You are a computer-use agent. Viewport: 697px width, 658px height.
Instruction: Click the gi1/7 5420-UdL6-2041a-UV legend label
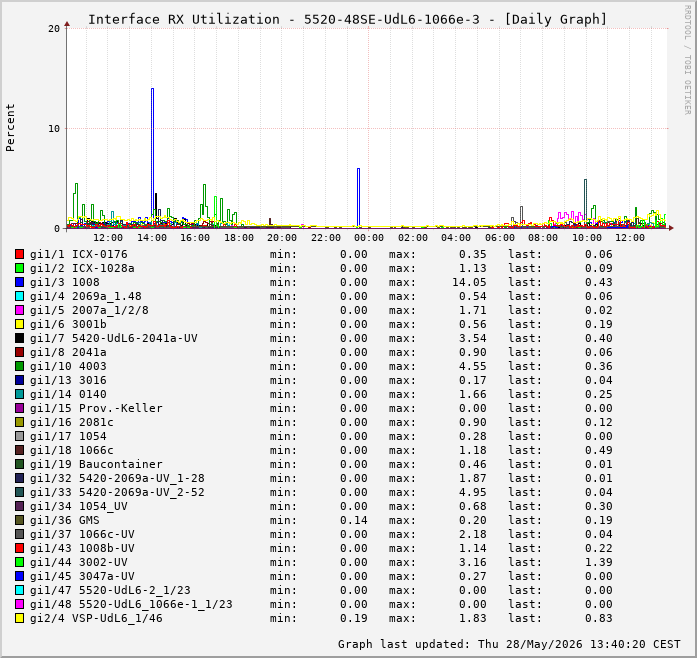(114, 338)
